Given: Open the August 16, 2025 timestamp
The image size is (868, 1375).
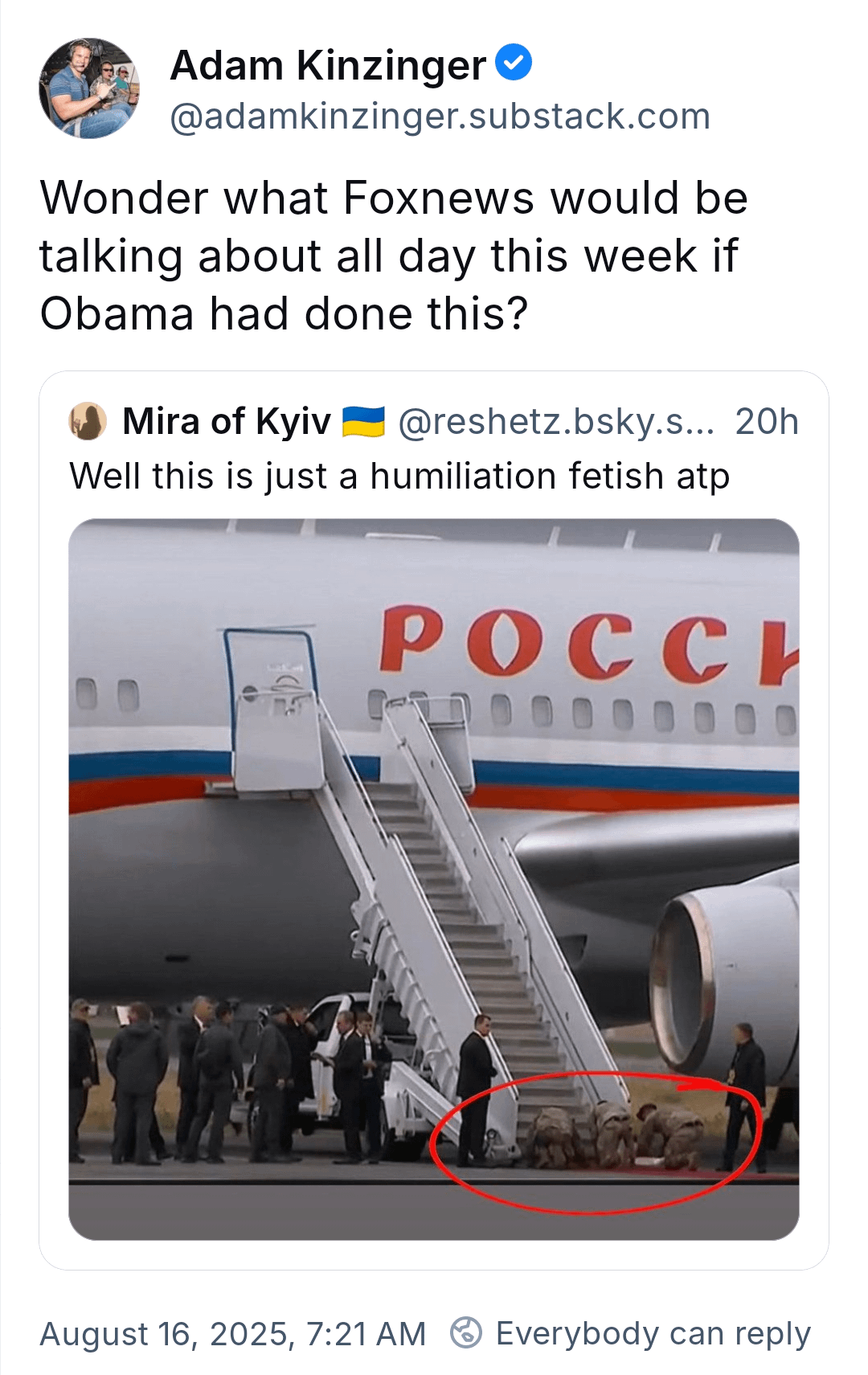Looking at the screenshot, I should [233, 1333].
